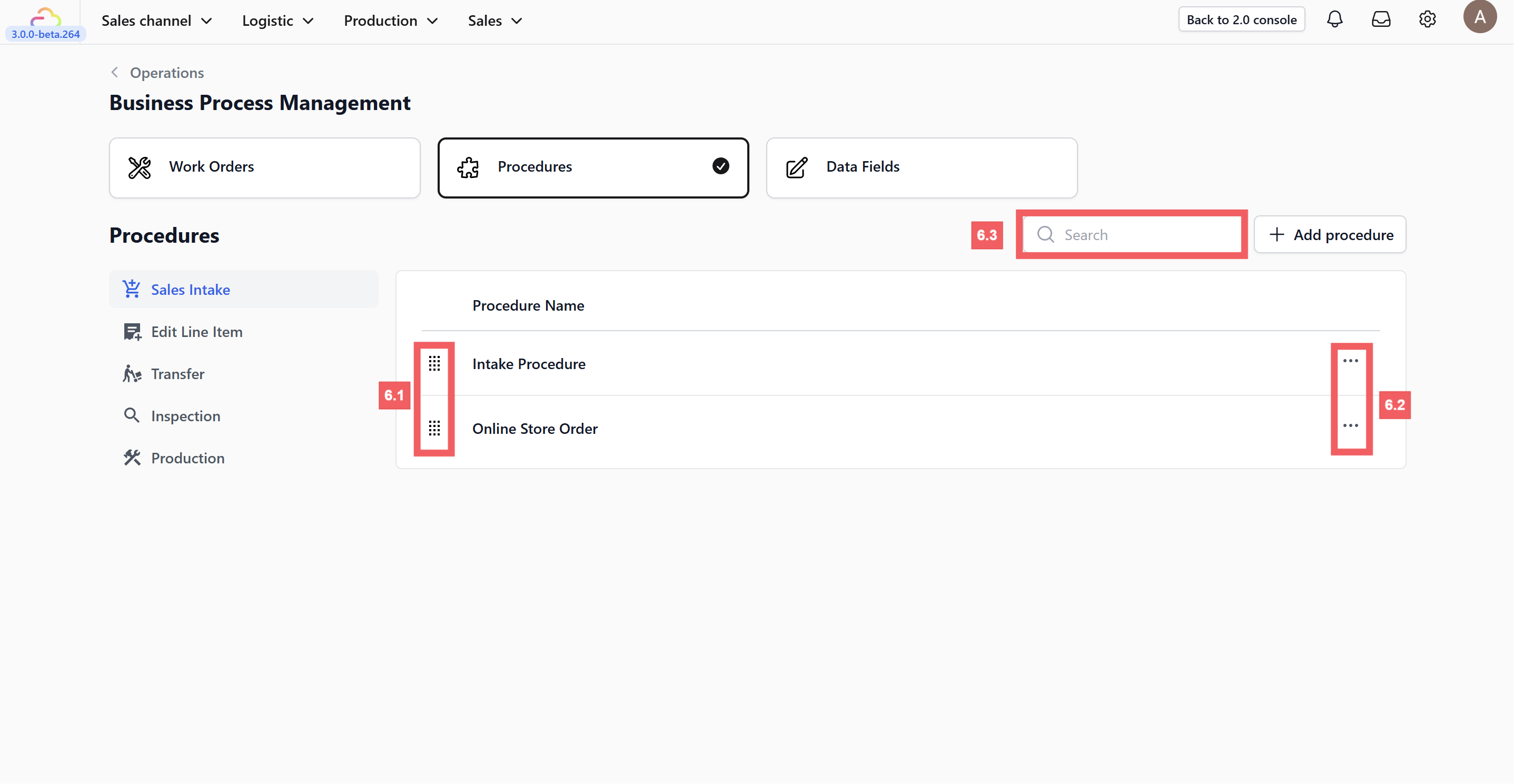Click the user avatar icon

[1479, 16]
